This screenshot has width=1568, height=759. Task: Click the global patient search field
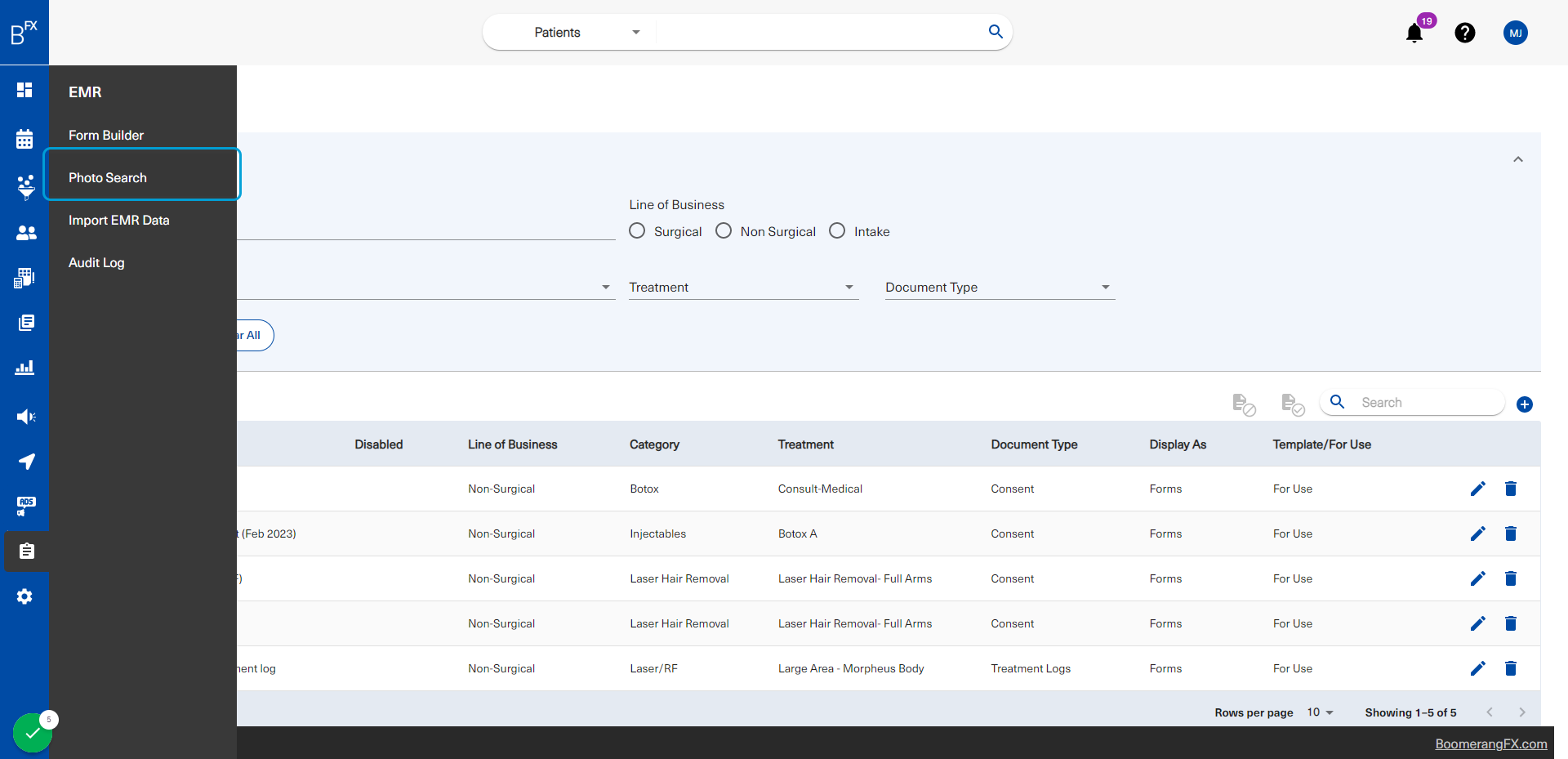(821, 33)
